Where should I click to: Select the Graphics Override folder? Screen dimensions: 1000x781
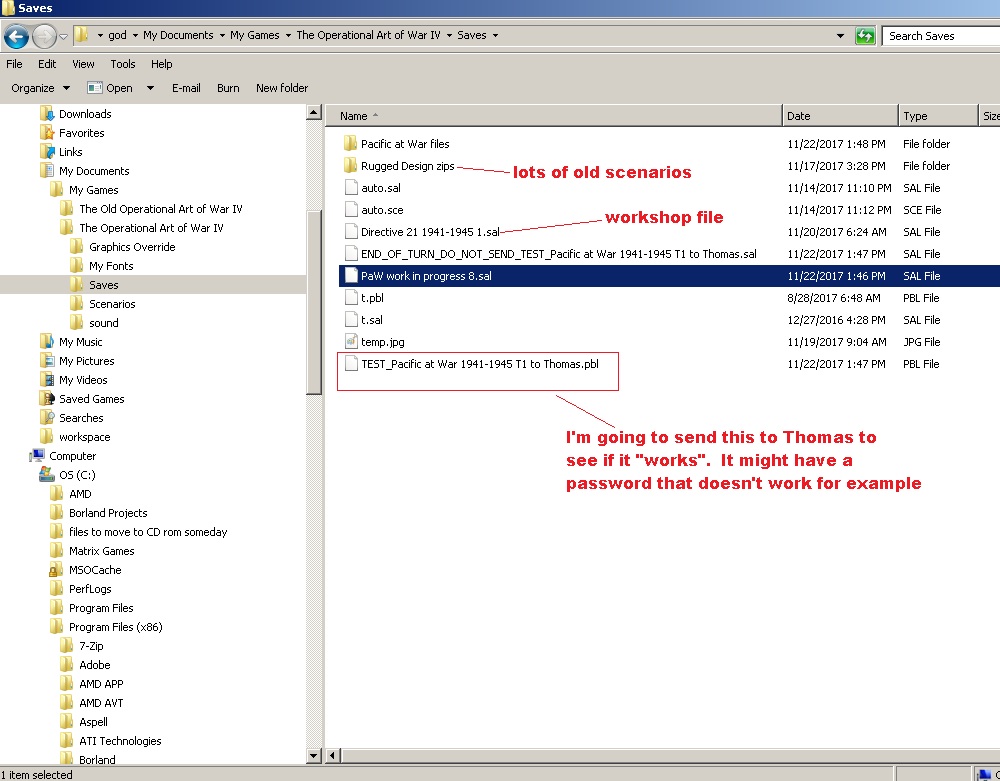[132, 247]
